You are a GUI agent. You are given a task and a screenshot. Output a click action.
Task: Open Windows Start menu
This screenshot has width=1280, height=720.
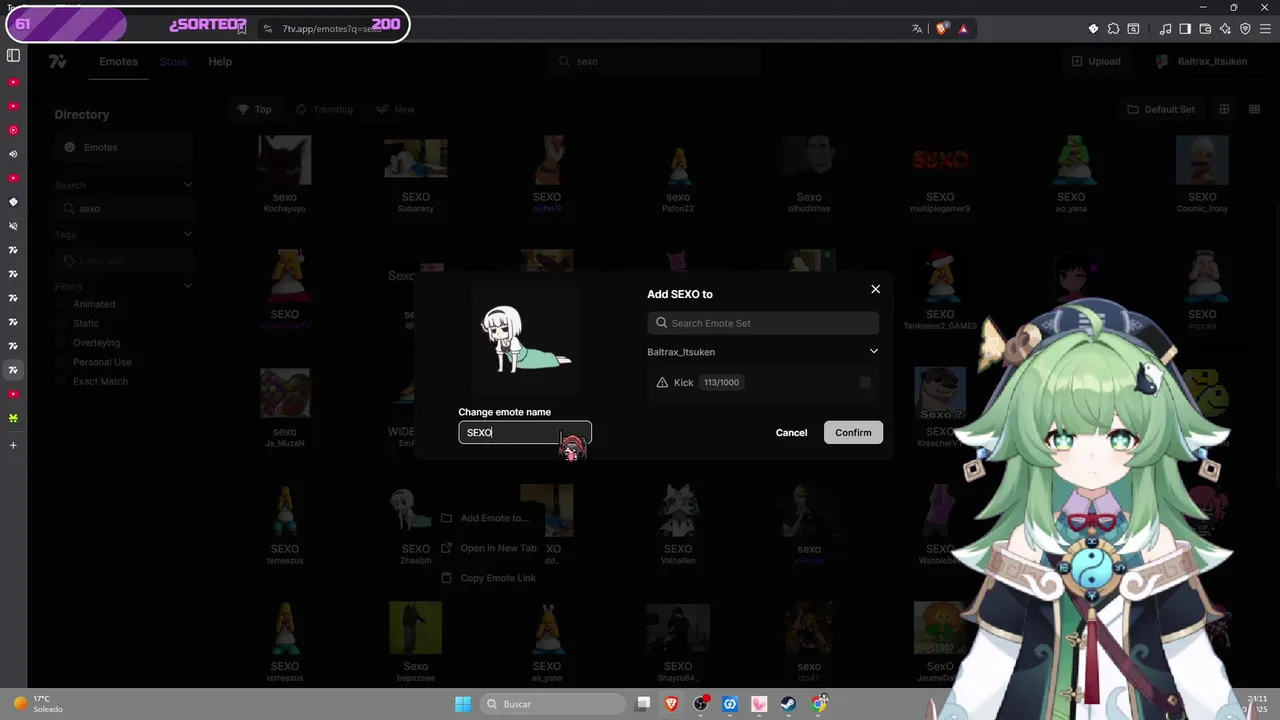463,704
